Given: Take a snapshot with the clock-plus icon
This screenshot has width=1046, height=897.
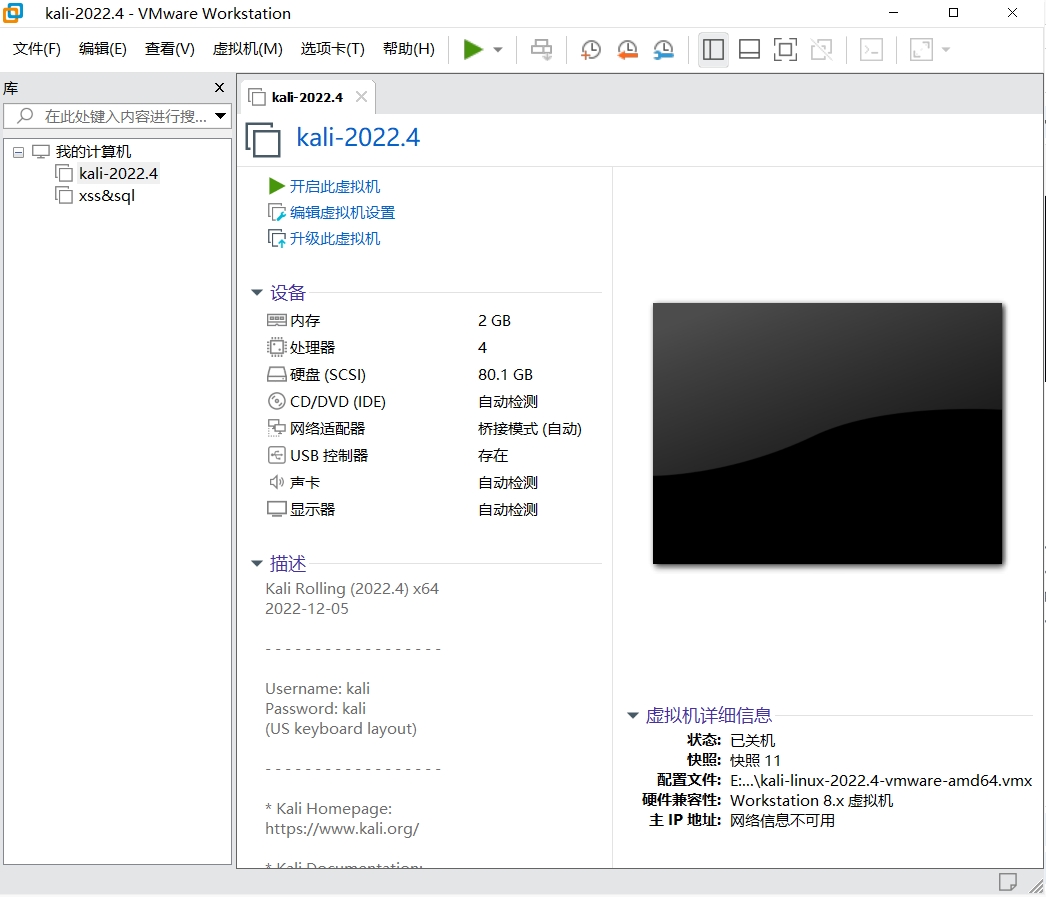Looking at the screenshot, I should pos(590,49).
